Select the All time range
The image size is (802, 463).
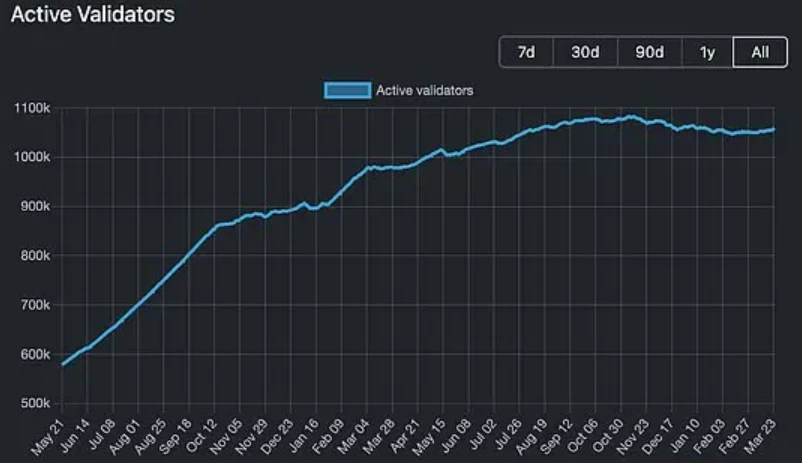click(760, 53)
